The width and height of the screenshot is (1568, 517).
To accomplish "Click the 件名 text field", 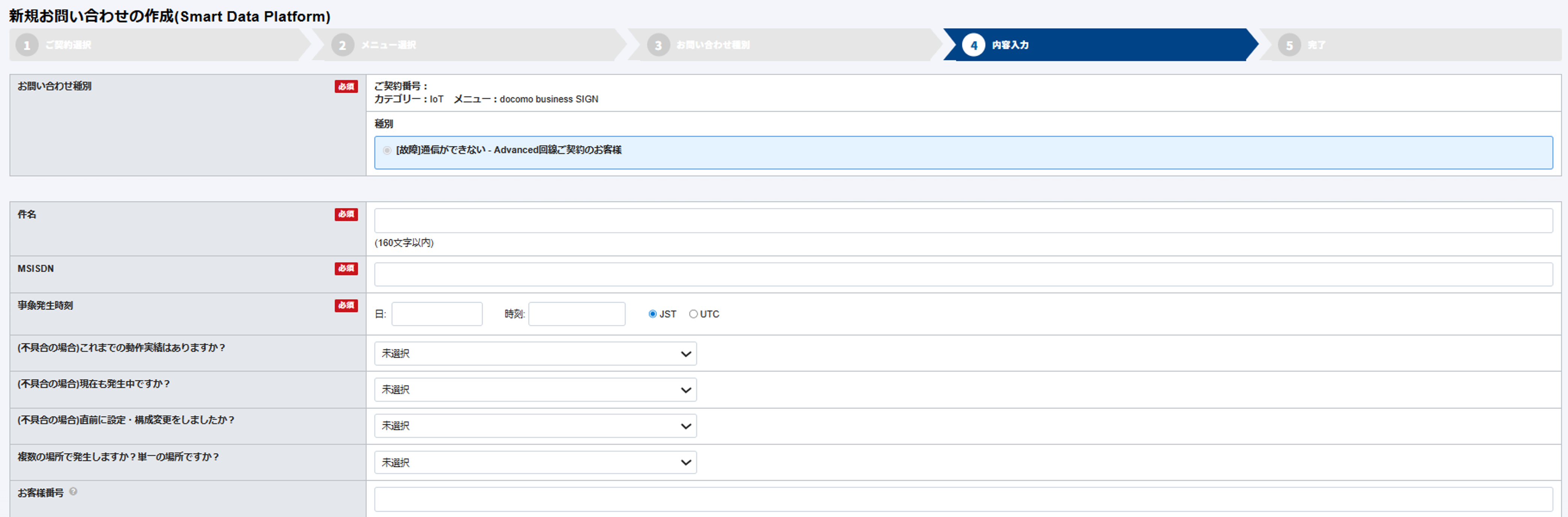I will click(x=963, y=221).
